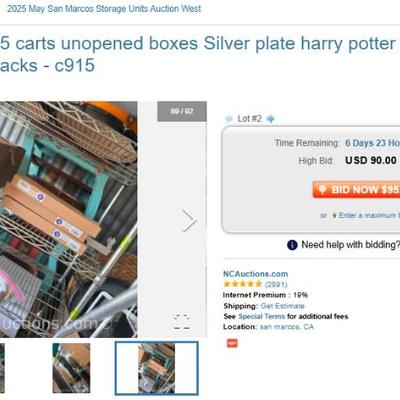Click the BID NOW $95 button
Image resolution: width=400 pixels, height=400 pixels.
click(356, 190)
